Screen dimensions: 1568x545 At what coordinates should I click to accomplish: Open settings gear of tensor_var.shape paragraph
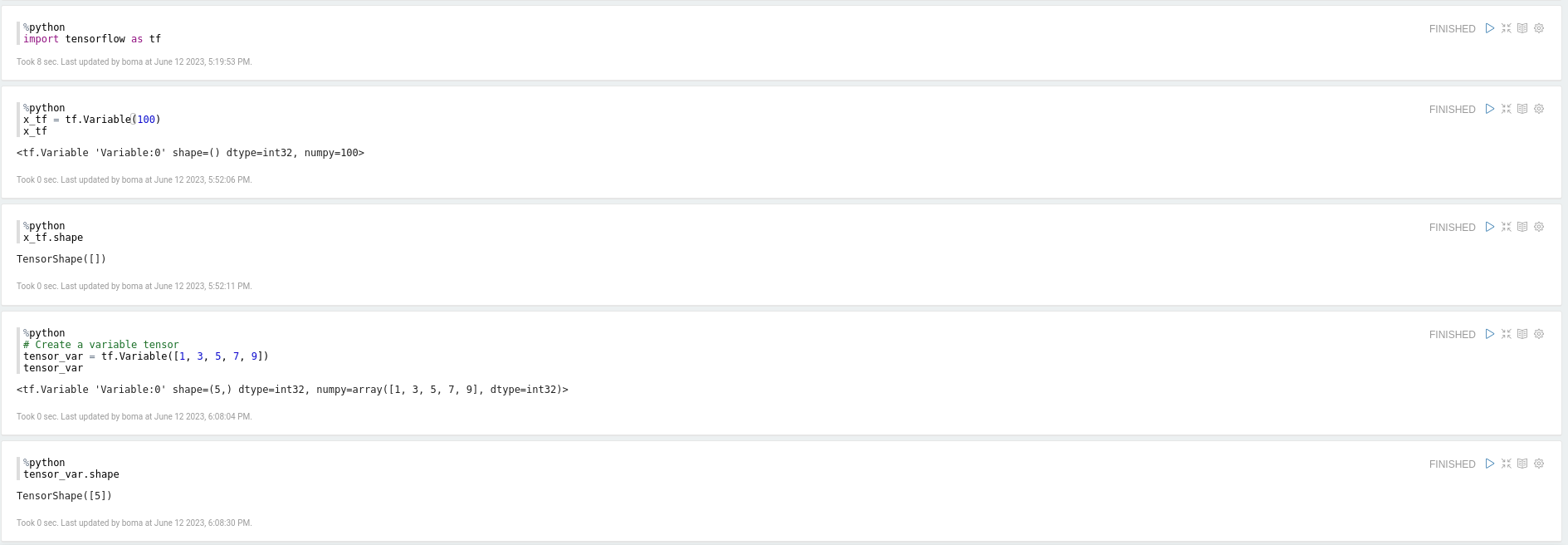pyautogui.click(x=1539, y=464)
